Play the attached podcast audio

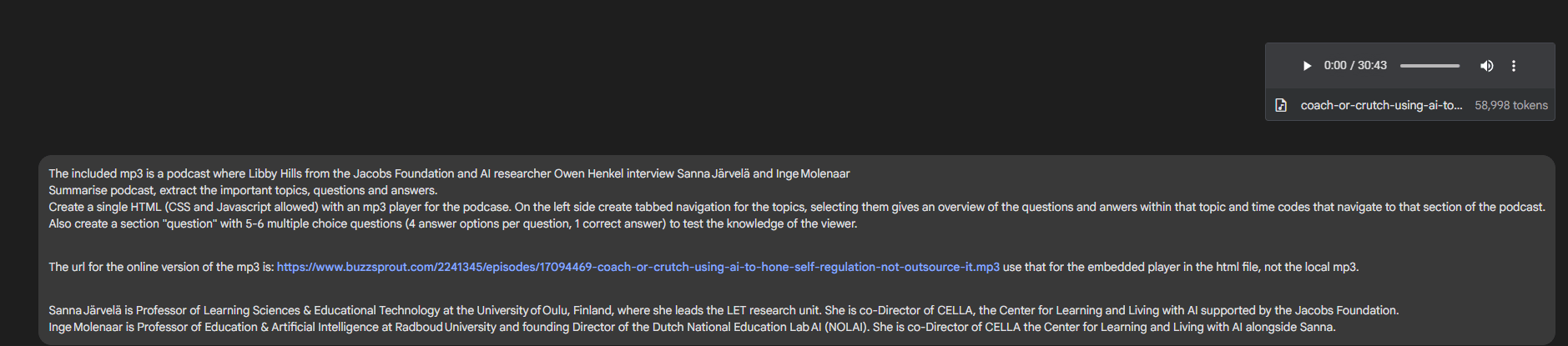point(1307,66)
